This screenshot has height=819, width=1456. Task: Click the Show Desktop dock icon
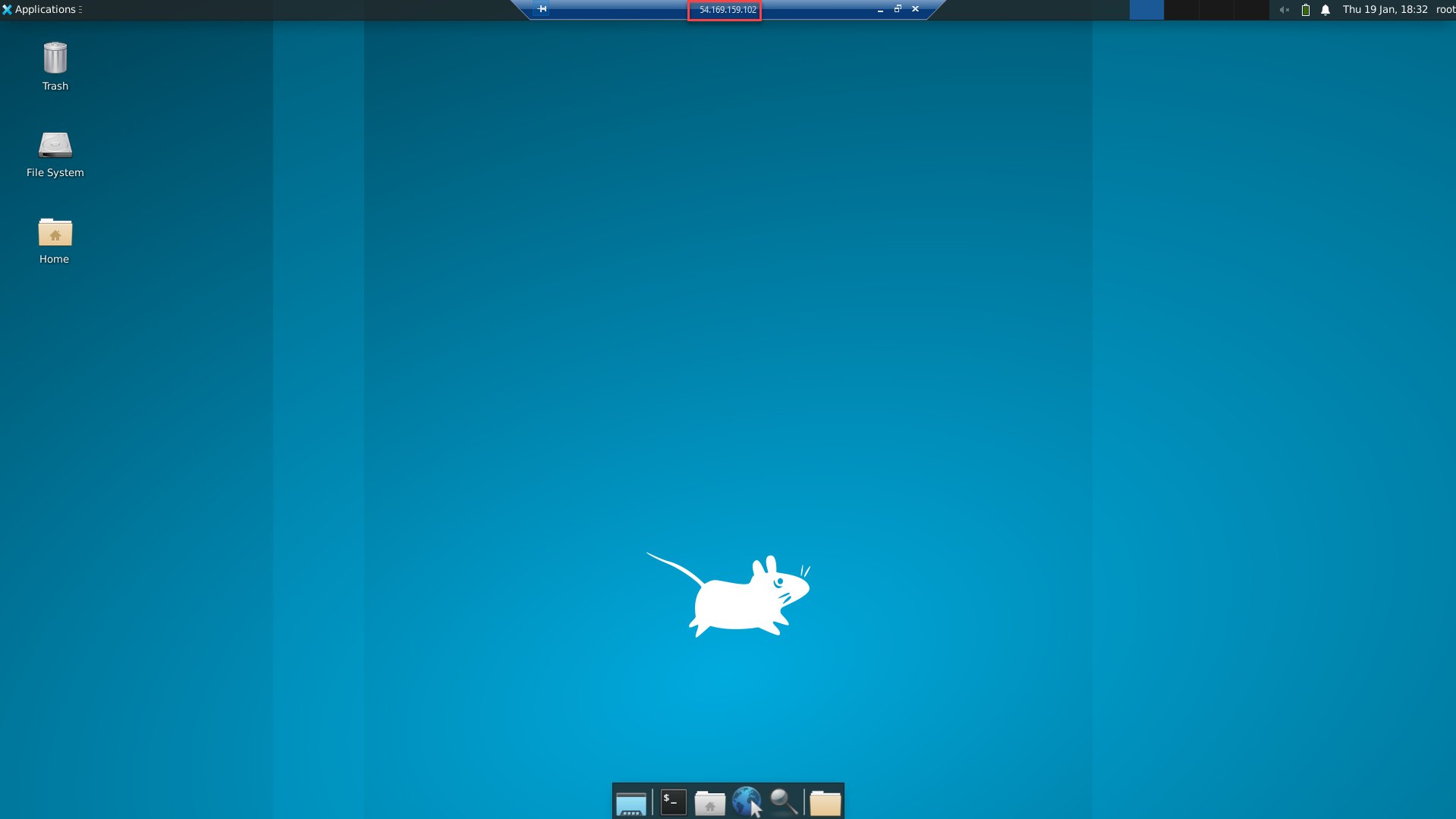631,802
